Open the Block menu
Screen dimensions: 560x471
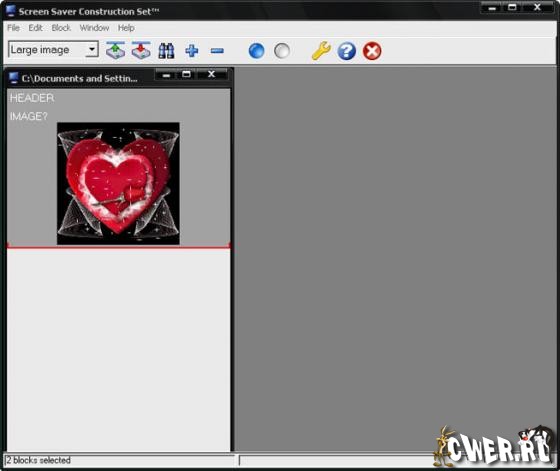coord(61,28)
